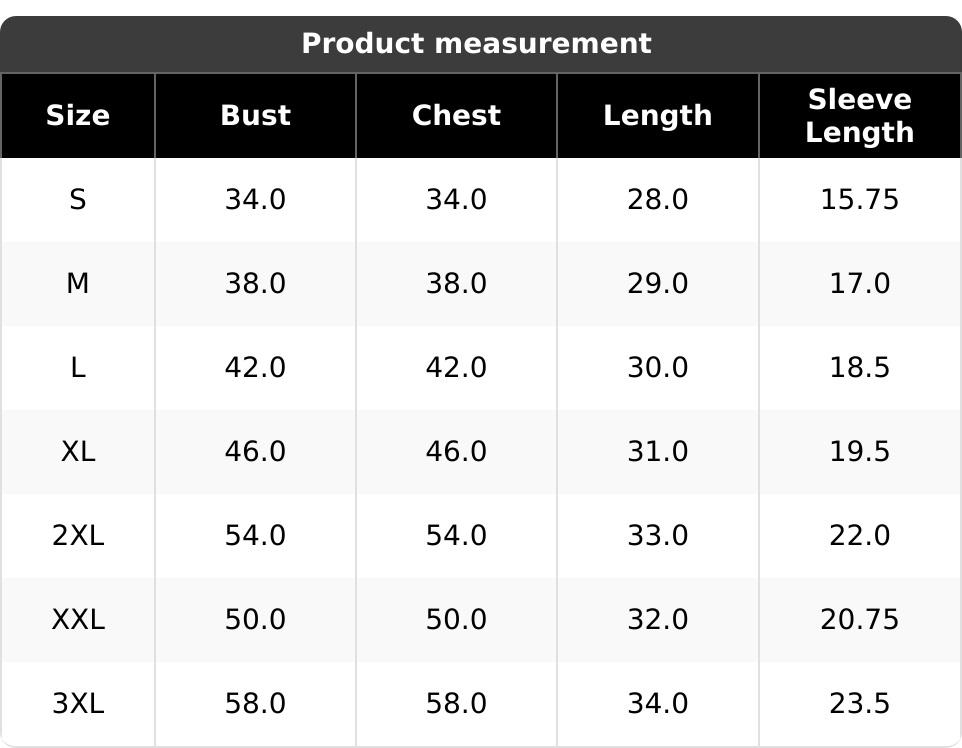Select the XXL size row label
Image resolution: width=962 pixels, height=748 pixels.
(x=78, y=620)
